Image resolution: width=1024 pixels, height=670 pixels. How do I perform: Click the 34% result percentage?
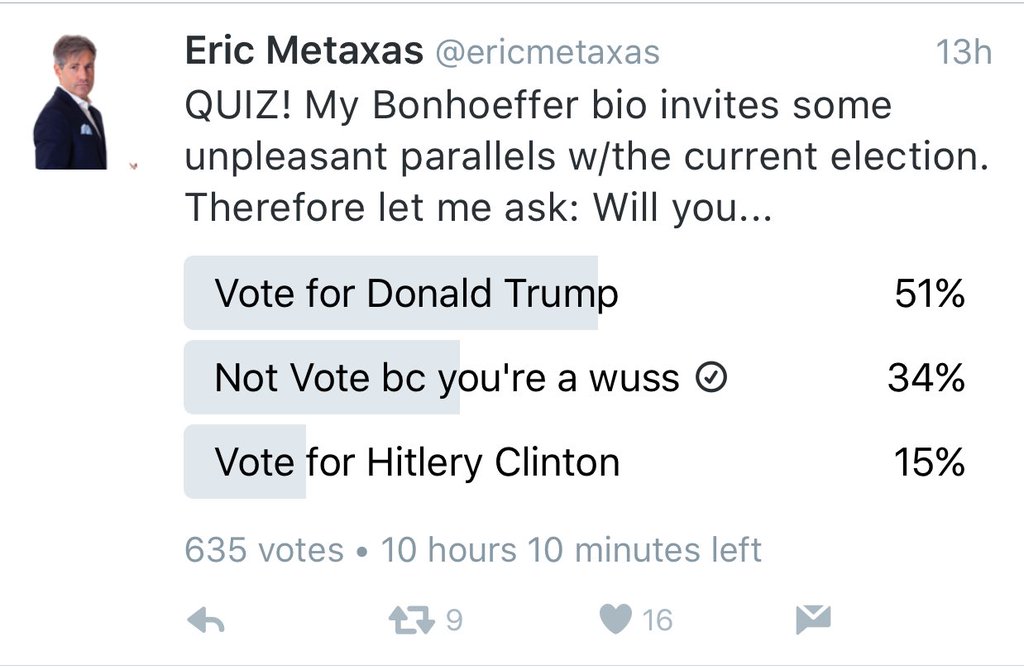coord(926,378)
